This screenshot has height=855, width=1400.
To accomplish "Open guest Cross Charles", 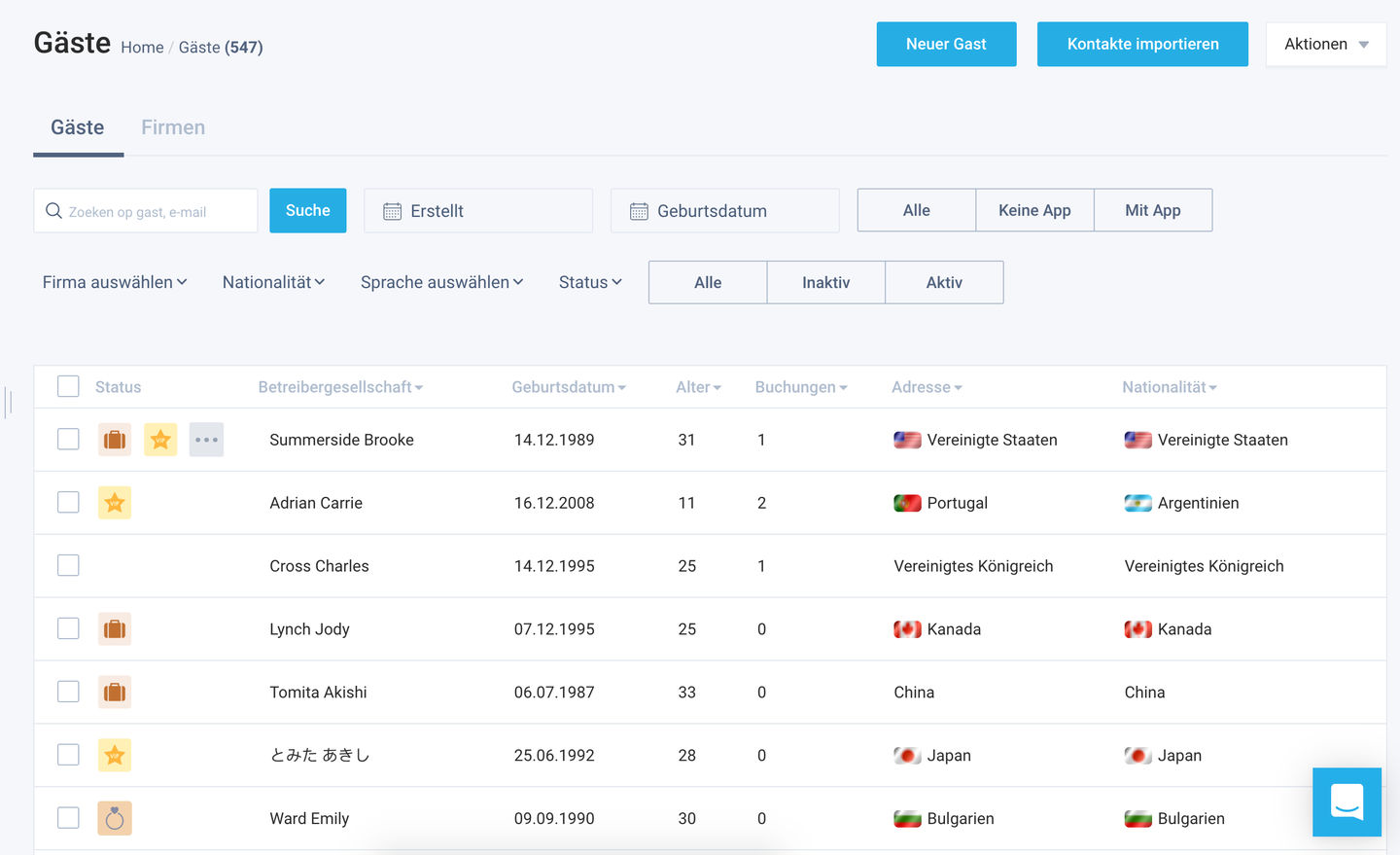I will (319, 566).
